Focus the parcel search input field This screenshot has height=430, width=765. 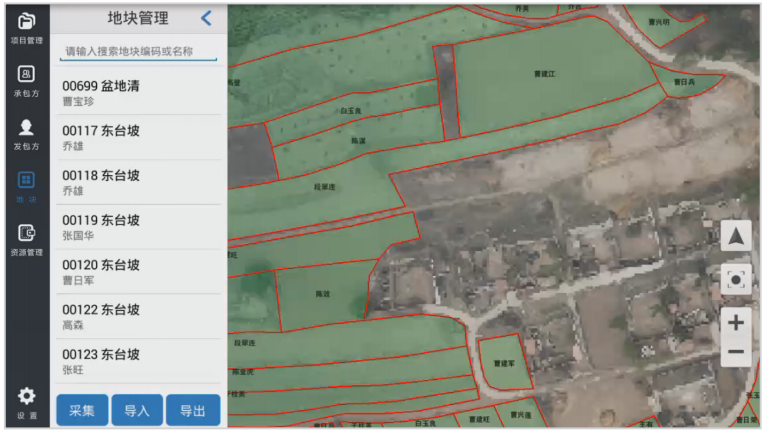point(138,51)
